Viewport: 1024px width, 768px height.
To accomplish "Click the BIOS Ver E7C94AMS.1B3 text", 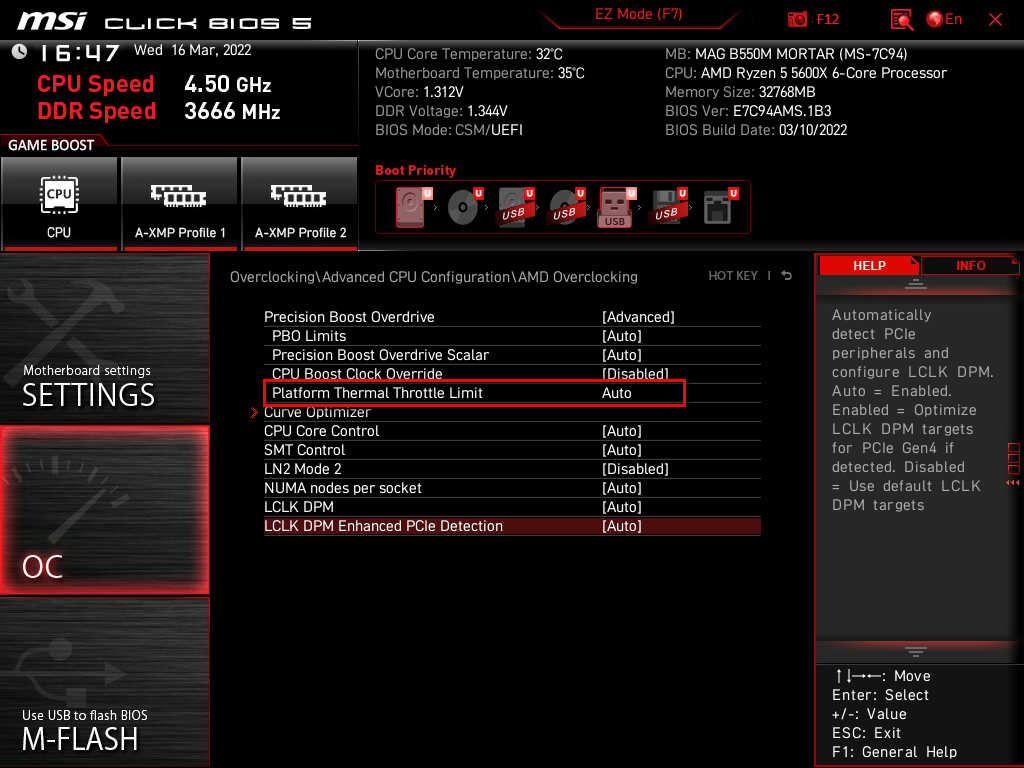I will coord(748,111).
